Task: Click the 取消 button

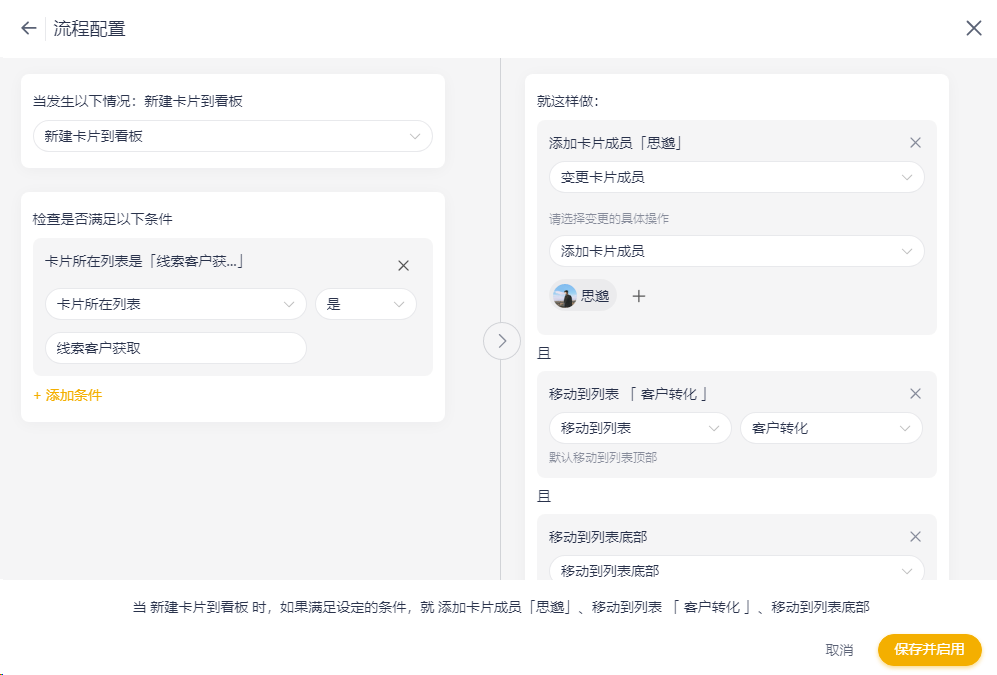Action: (839, 650)
